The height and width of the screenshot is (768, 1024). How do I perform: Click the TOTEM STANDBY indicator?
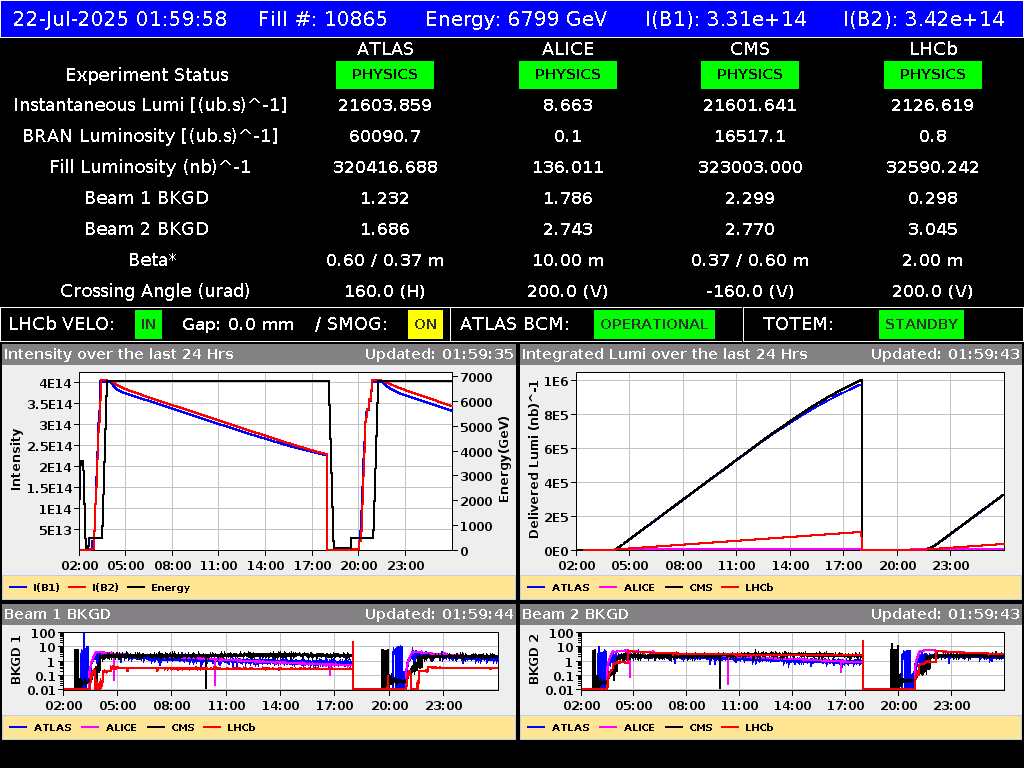click(921, 325)
